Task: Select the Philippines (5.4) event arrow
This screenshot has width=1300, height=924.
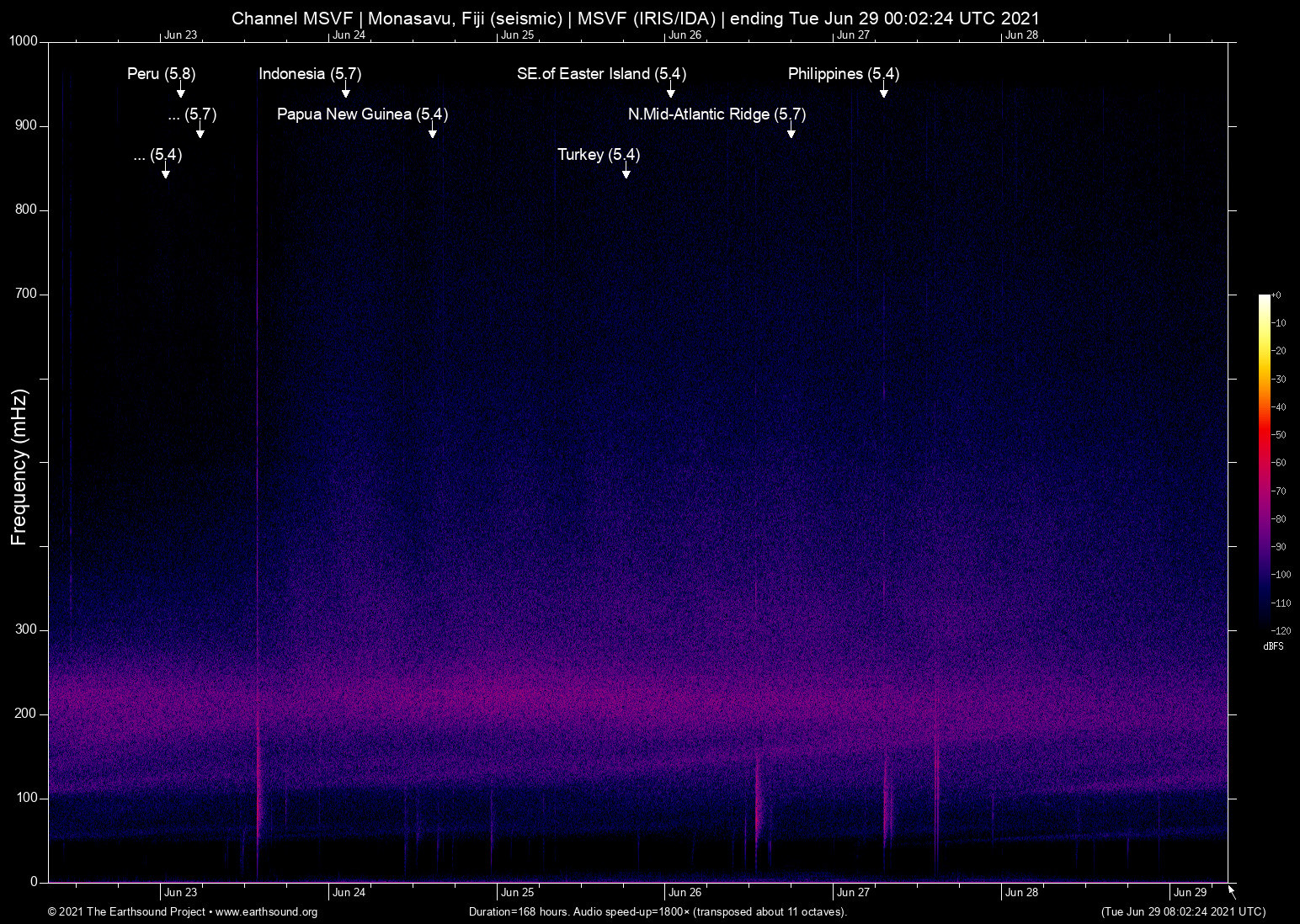Action: (883, 91)
